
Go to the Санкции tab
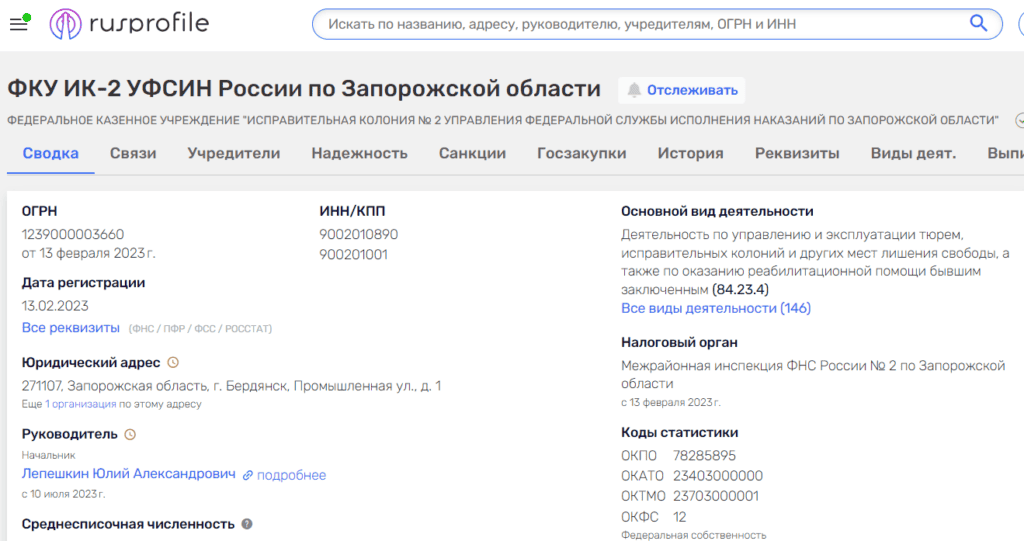click(x=472, y=154)
